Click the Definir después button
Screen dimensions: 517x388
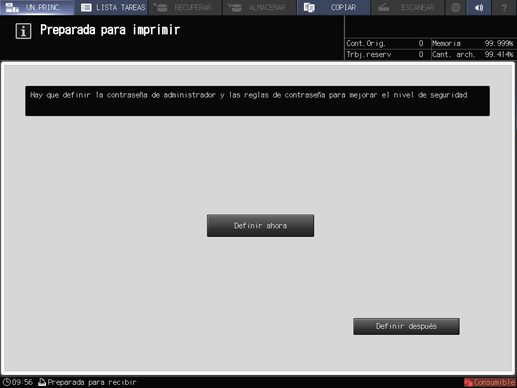pos(406,326)
